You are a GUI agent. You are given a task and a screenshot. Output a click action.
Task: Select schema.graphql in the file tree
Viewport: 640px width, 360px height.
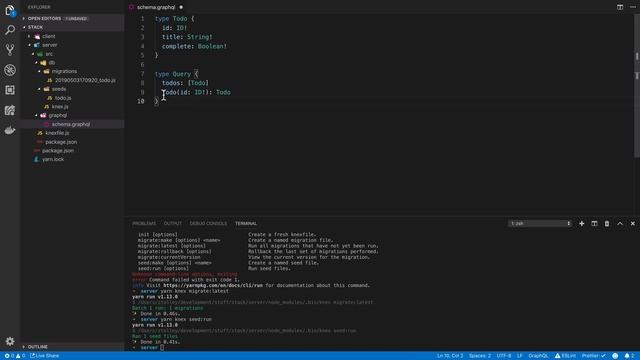click(71, 124)
